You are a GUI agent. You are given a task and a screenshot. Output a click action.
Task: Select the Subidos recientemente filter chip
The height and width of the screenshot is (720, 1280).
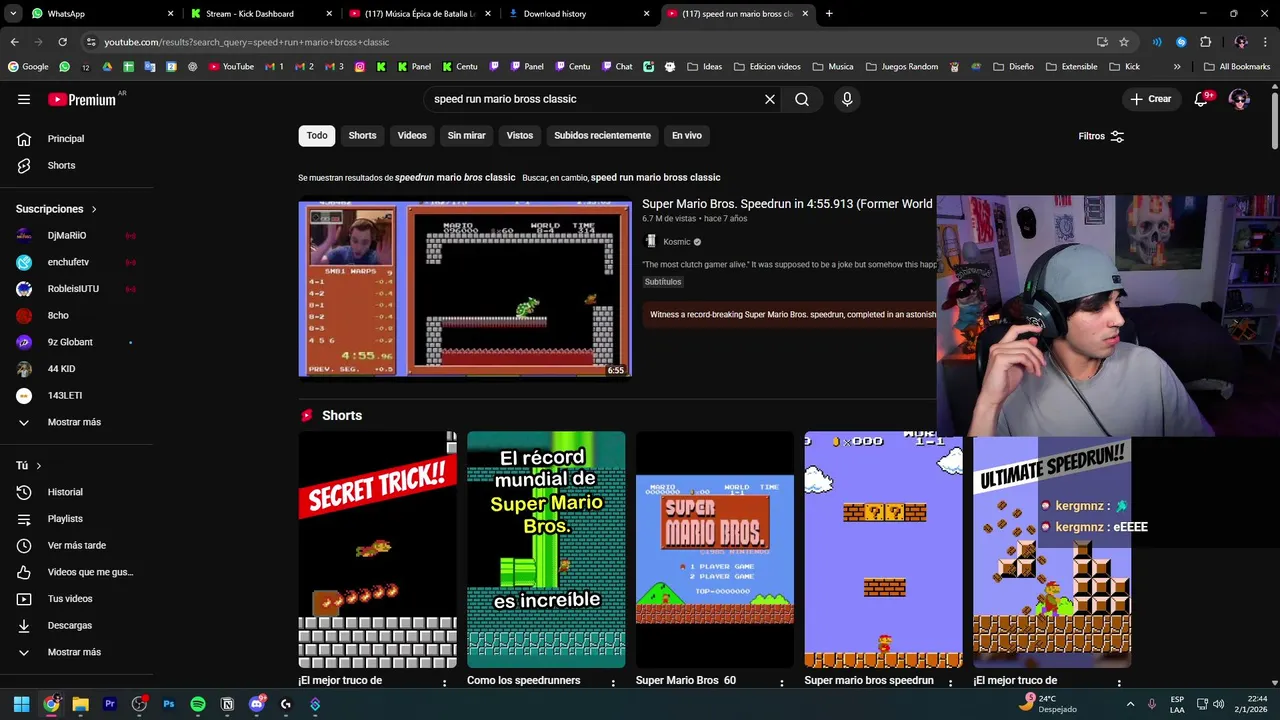[x=602, y=136]
